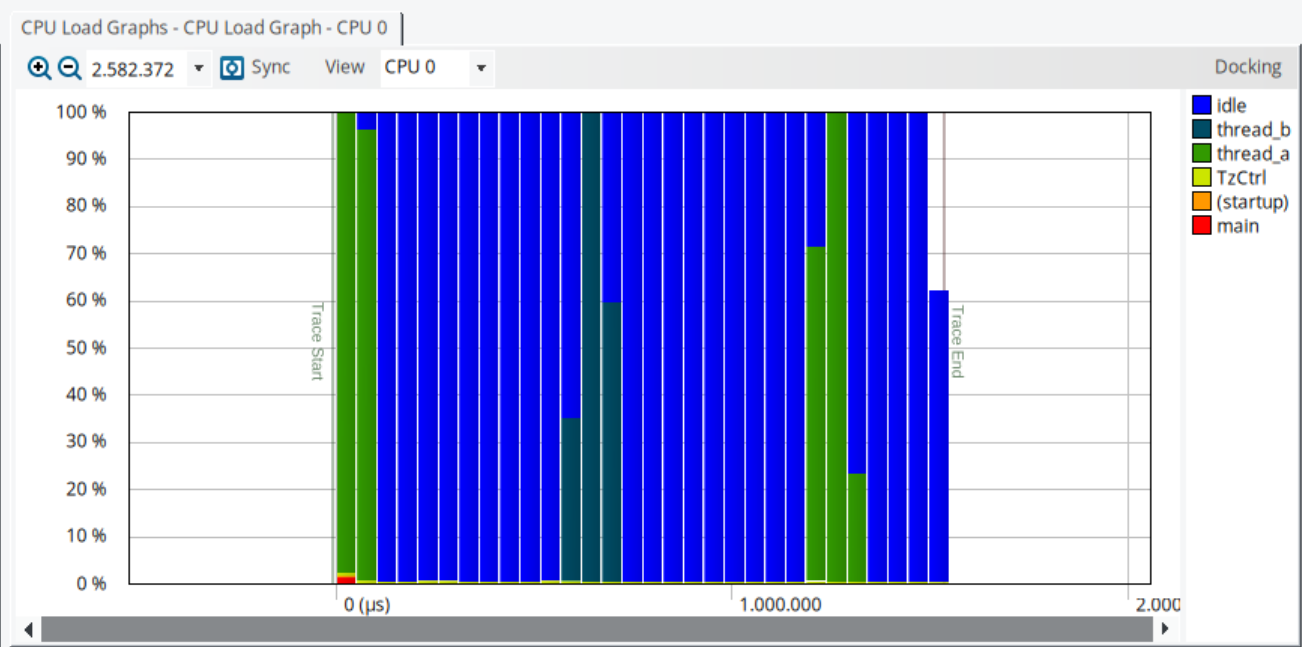The image size is (1302, 647).
Task: Click the 50 % axis label
Action: (85, 348)
